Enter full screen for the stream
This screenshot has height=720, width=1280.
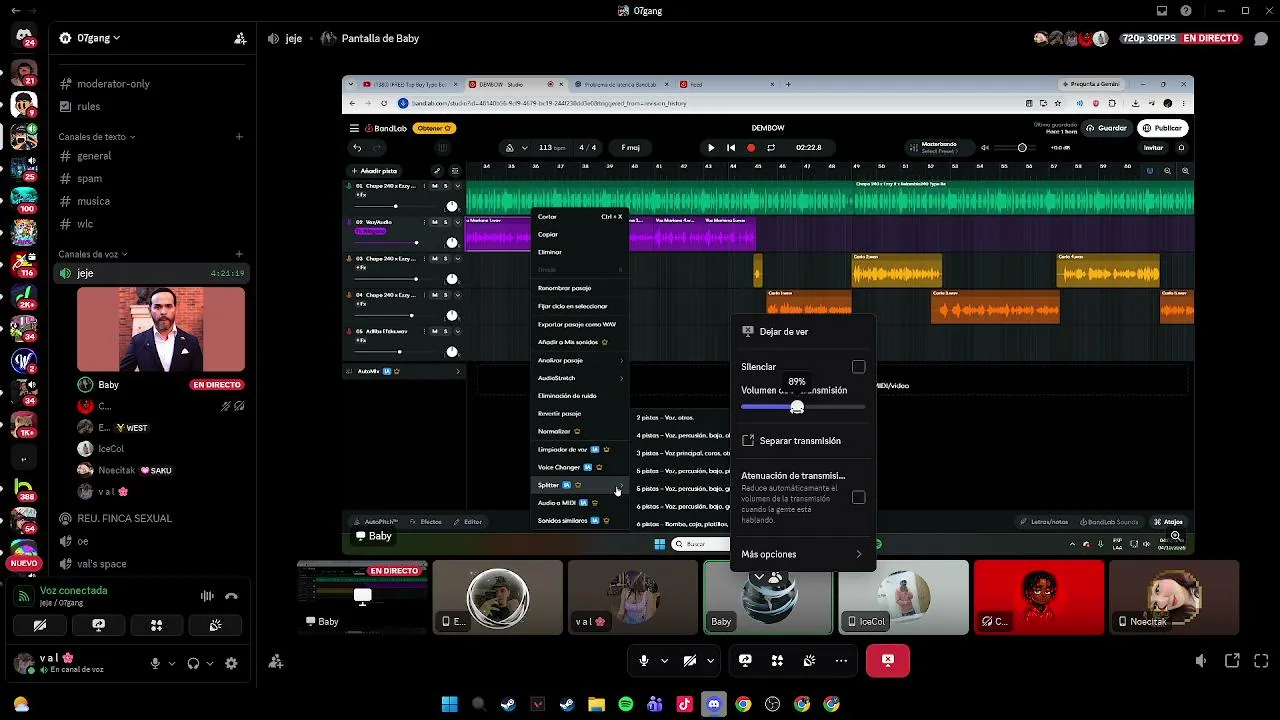tap(1261, 661)
